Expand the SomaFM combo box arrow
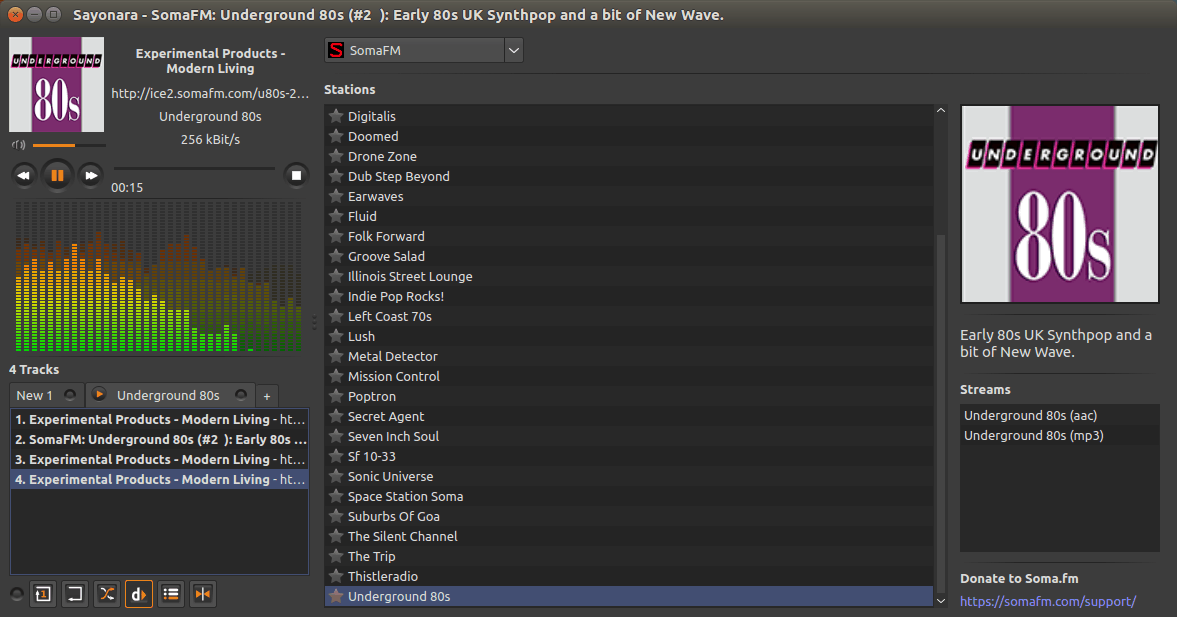 [513, 50]
